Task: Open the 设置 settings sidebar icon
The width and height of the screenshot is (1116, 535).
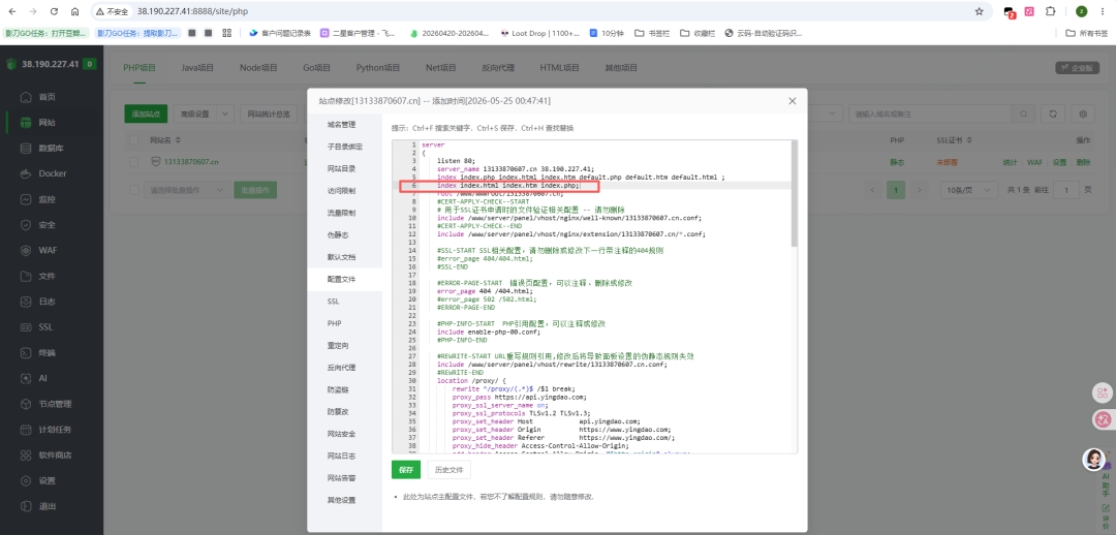Action: click(x=26, y=481)
